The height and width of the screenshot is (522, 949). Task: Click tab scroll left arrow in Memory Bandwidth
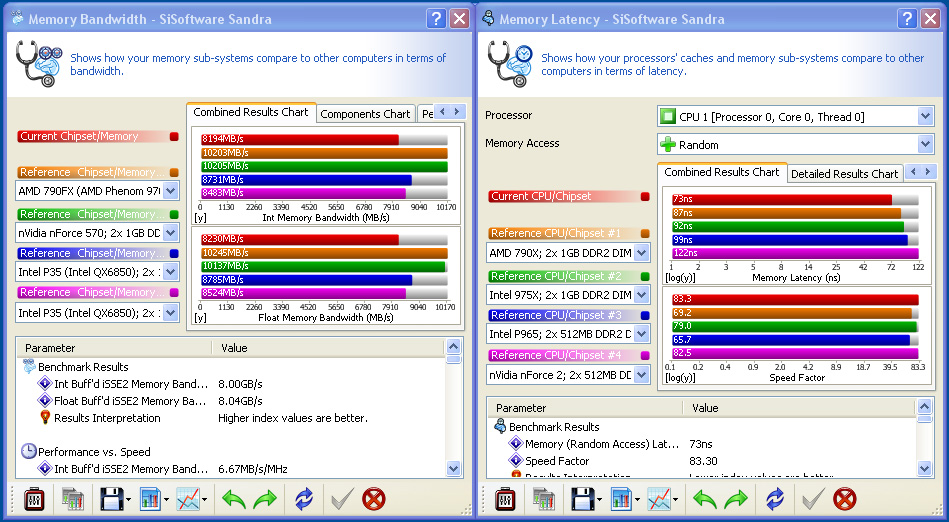point(442,111)
